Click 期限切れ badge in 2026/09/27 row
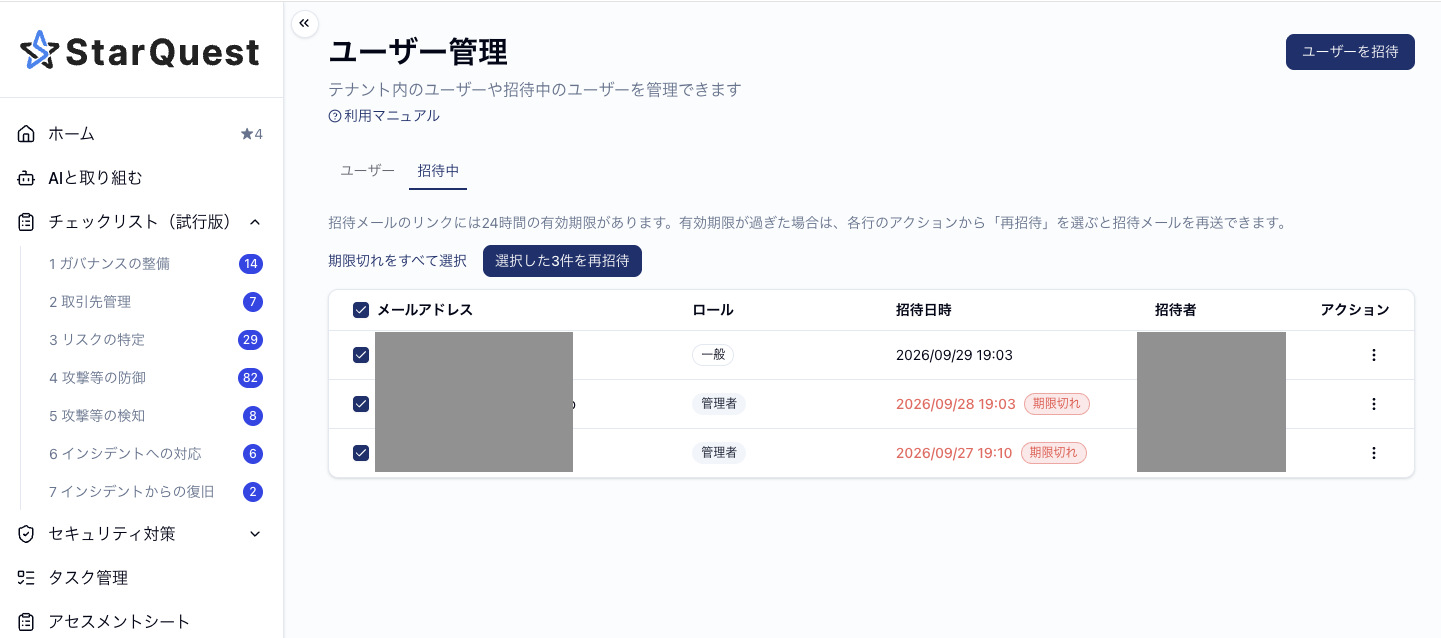1441x638 pixels. tap(1054, 453)
